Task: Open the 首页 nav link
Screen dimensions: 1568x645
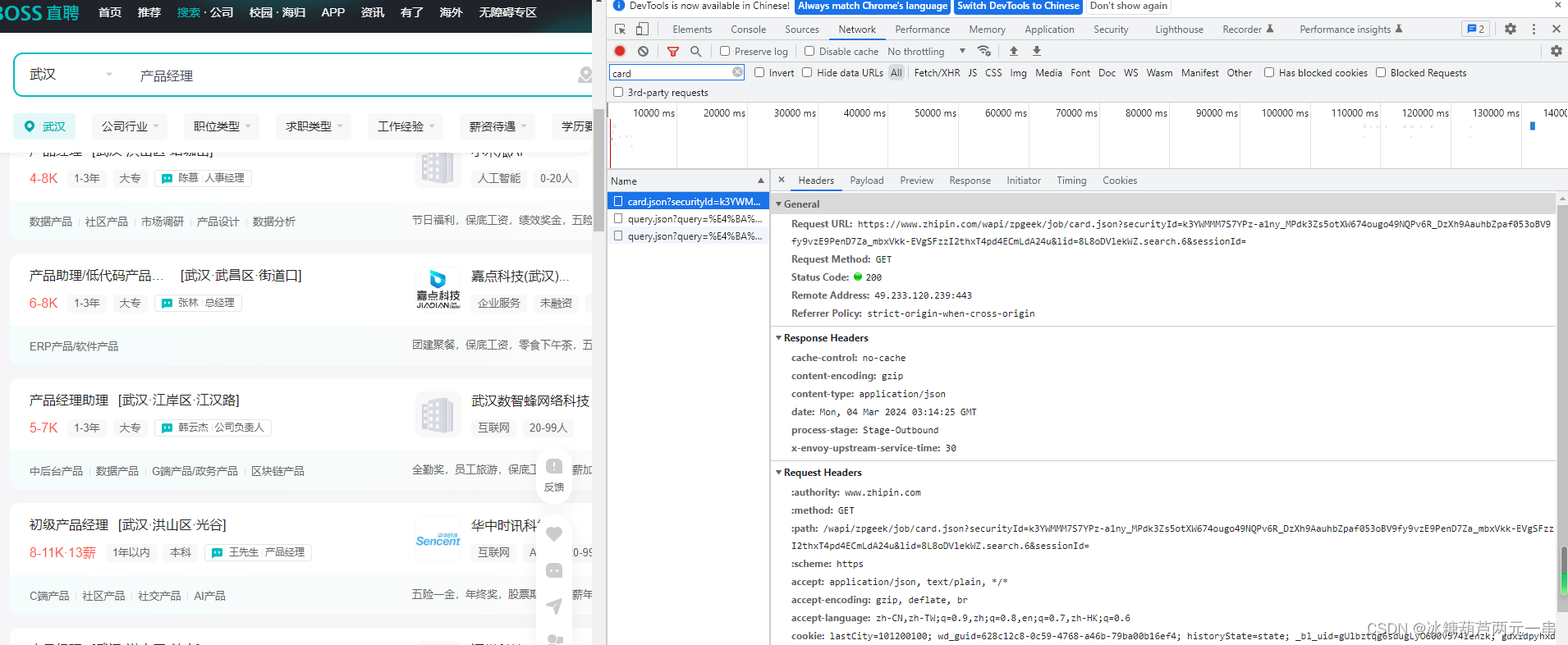Action: click(109, 12)
